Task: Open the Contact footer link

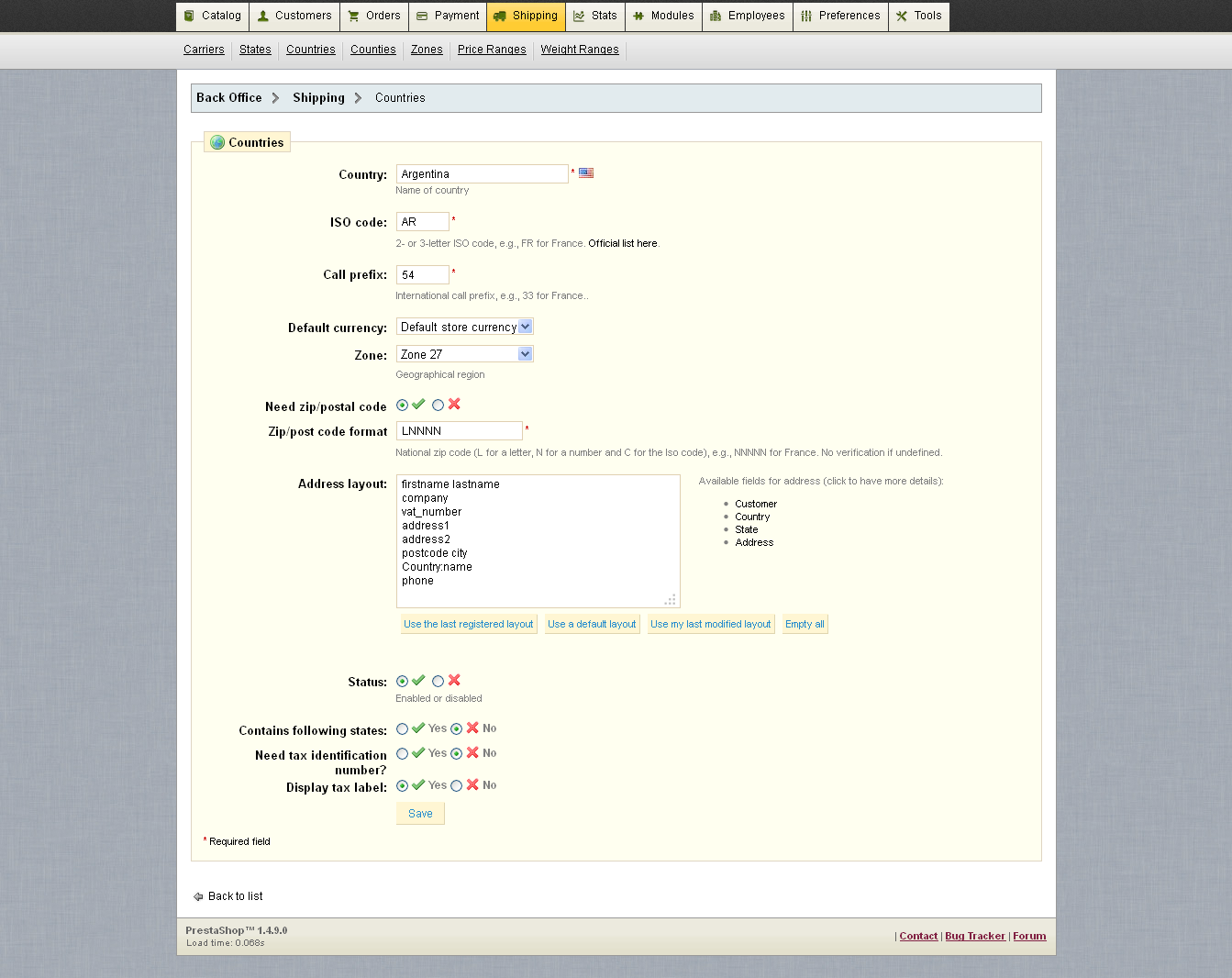Action: point(918,936)
